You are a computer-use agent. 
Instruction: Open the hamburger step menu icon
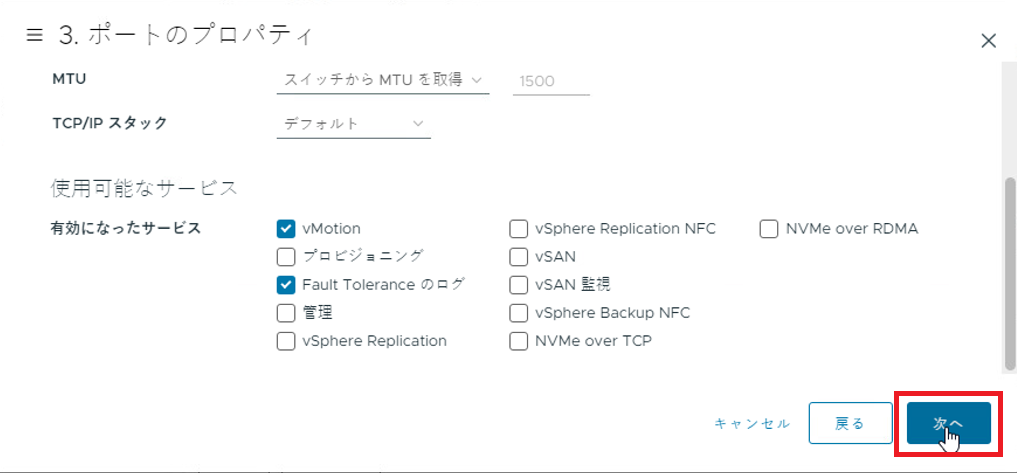[35, 36]
